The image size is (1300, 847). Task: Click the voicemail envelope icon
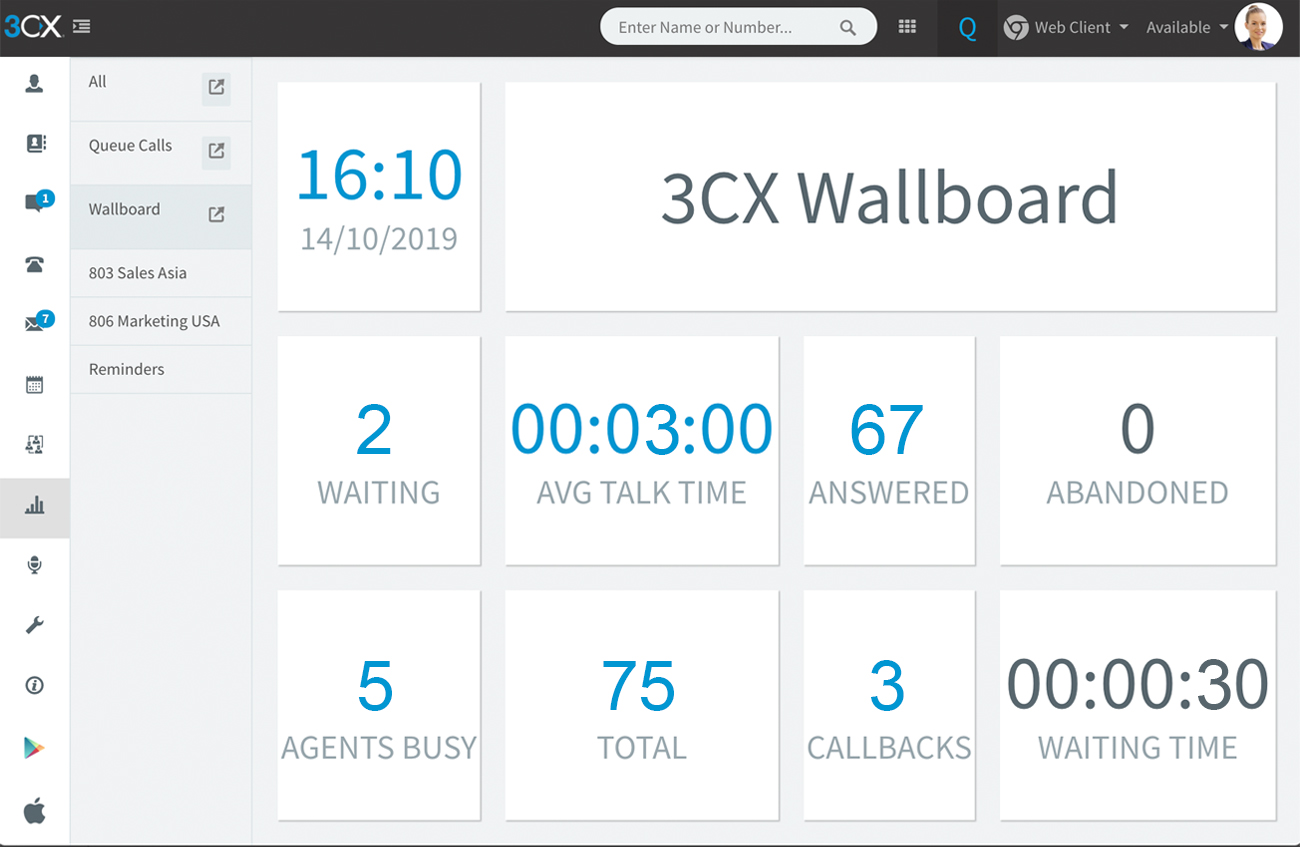[x=35, y=324]
